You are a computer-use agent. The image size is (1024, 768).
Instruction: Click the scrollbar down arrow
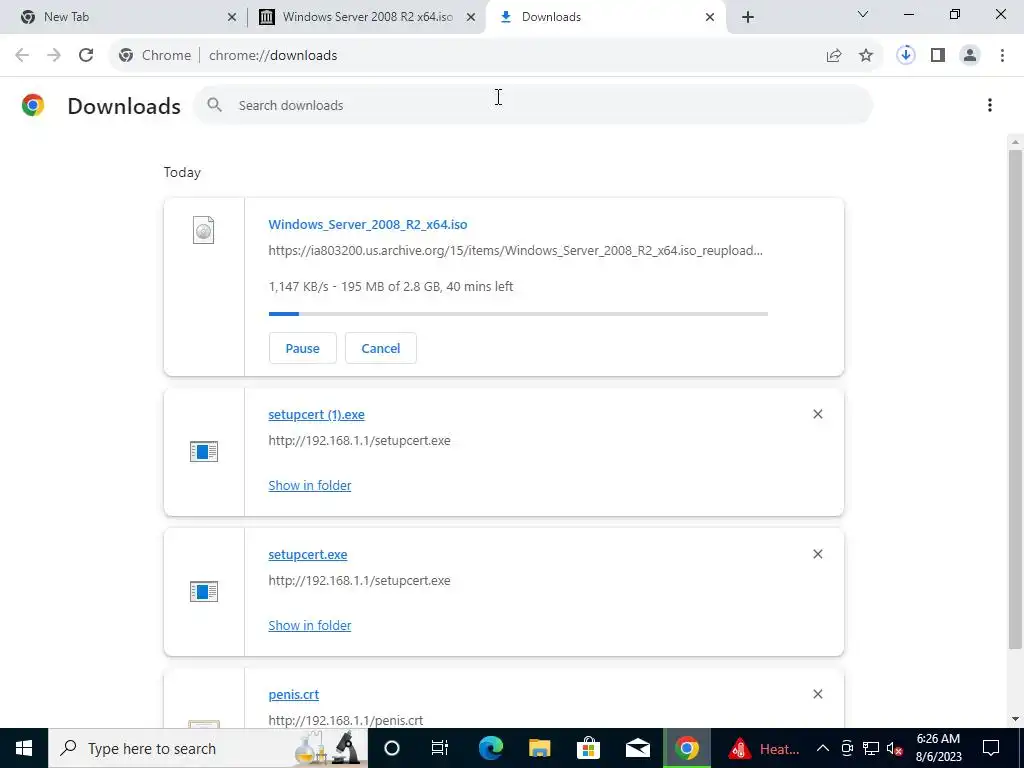1015,719
